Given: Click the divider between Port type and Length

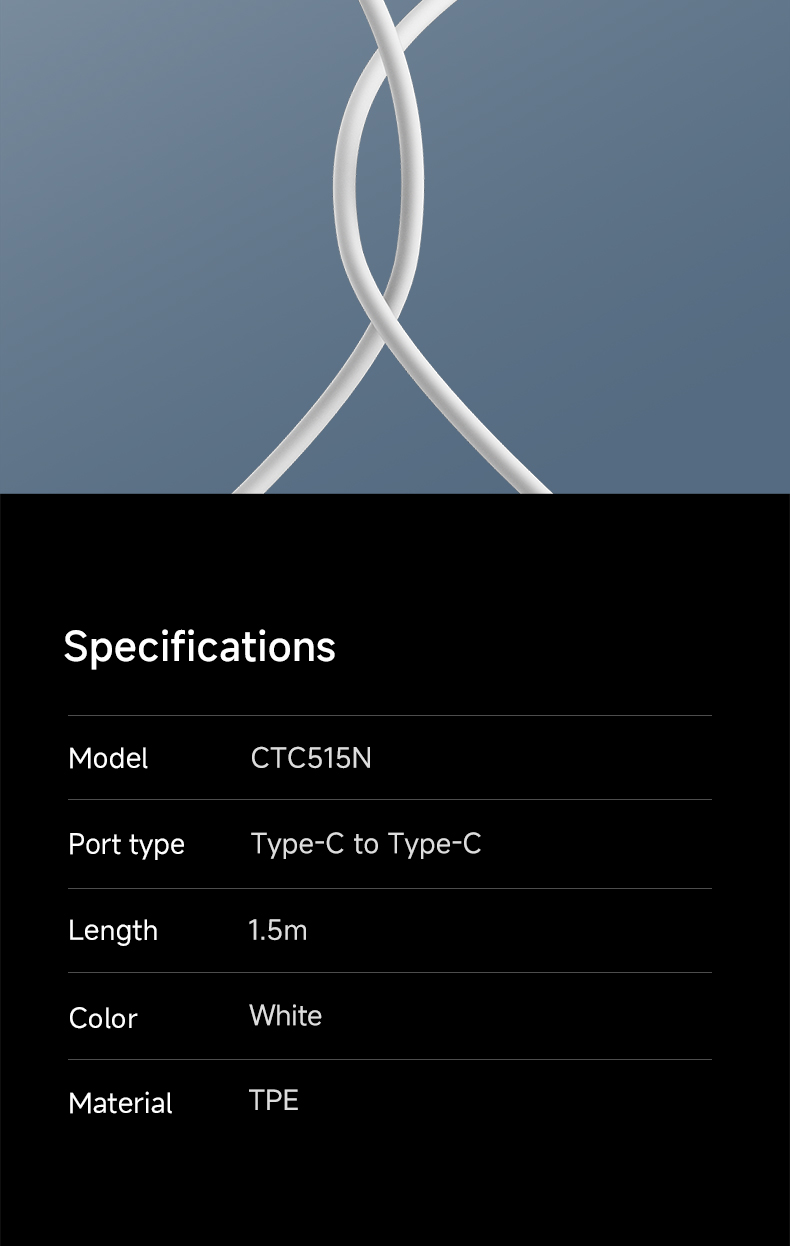Looking at the screenshot, I should 390,888.
